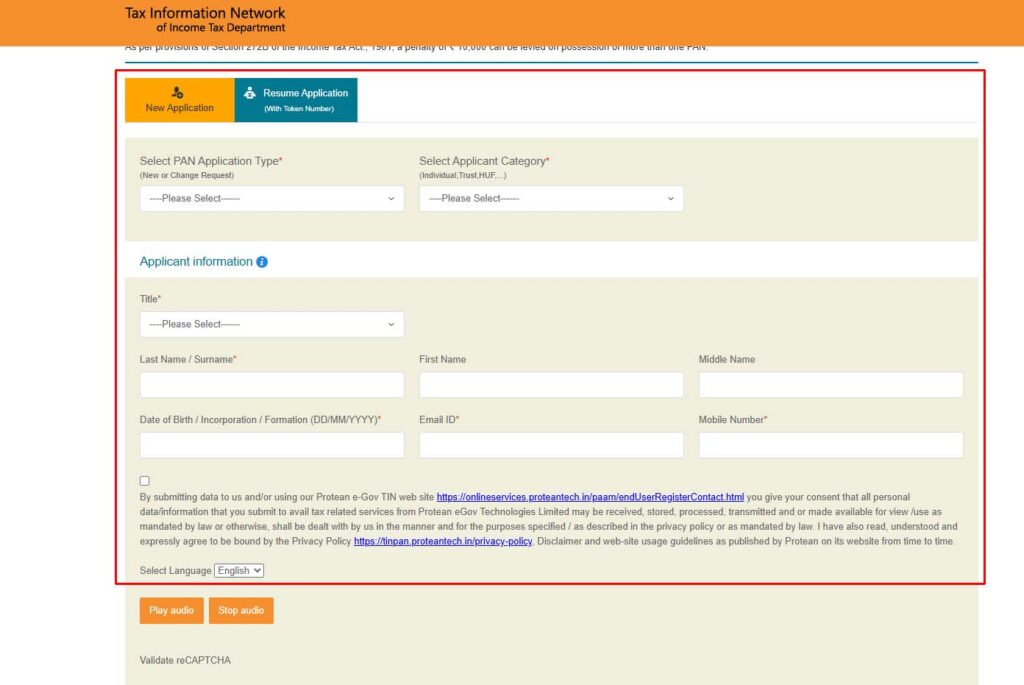Click the Tax Information Network logo
The width and height of the screenshot is (1024, 685).
pyautogui.click(x=205, y=20)
